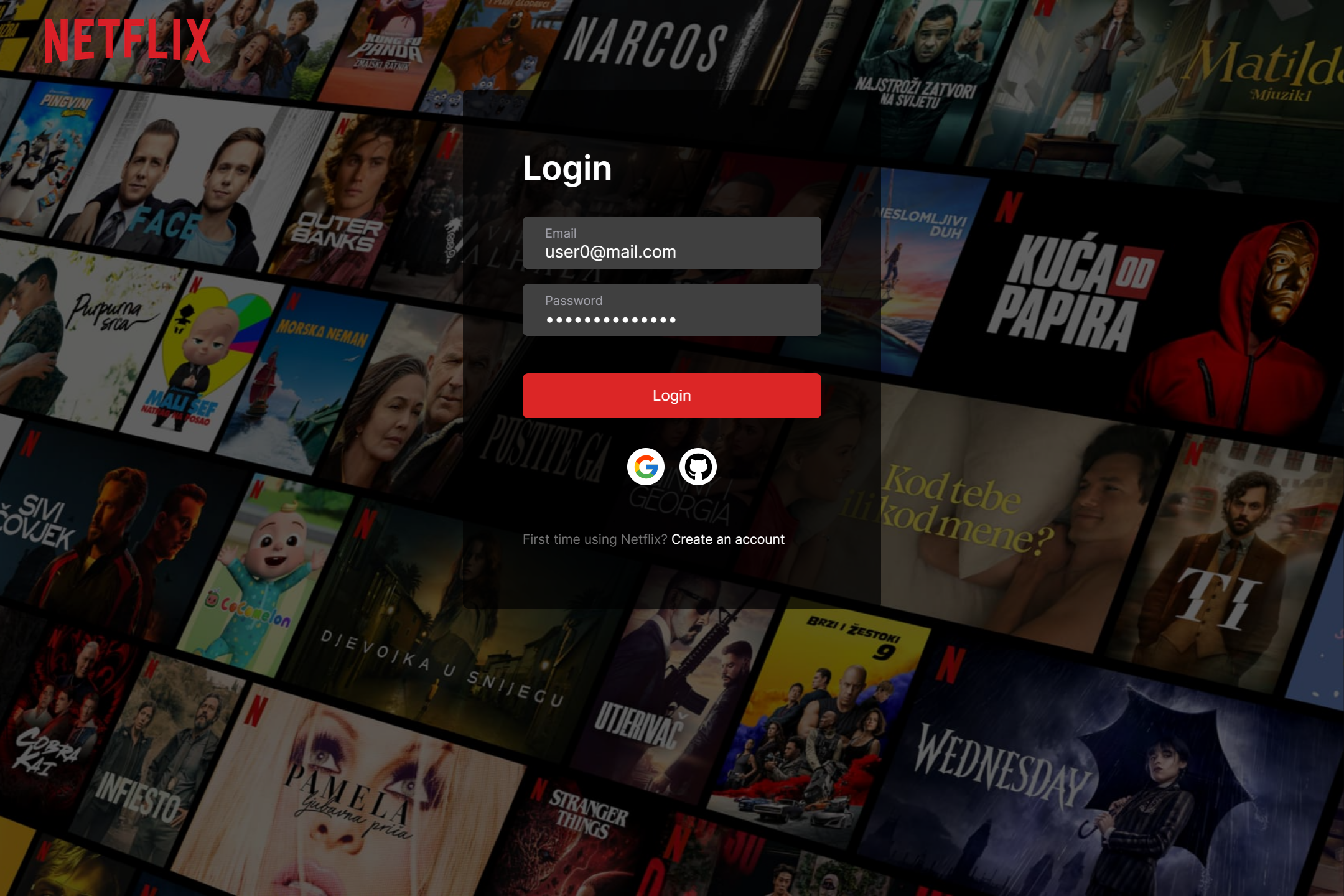Click the Google sign-in icon
The height and width of the screenshot is (896, 1344).
click(x=647, y=467)
